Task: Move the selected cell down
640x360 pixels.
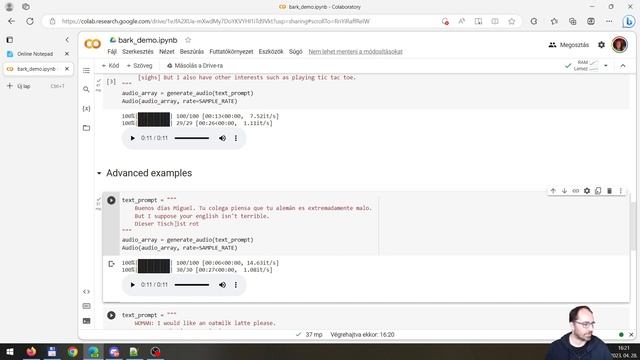Action: 564,191
